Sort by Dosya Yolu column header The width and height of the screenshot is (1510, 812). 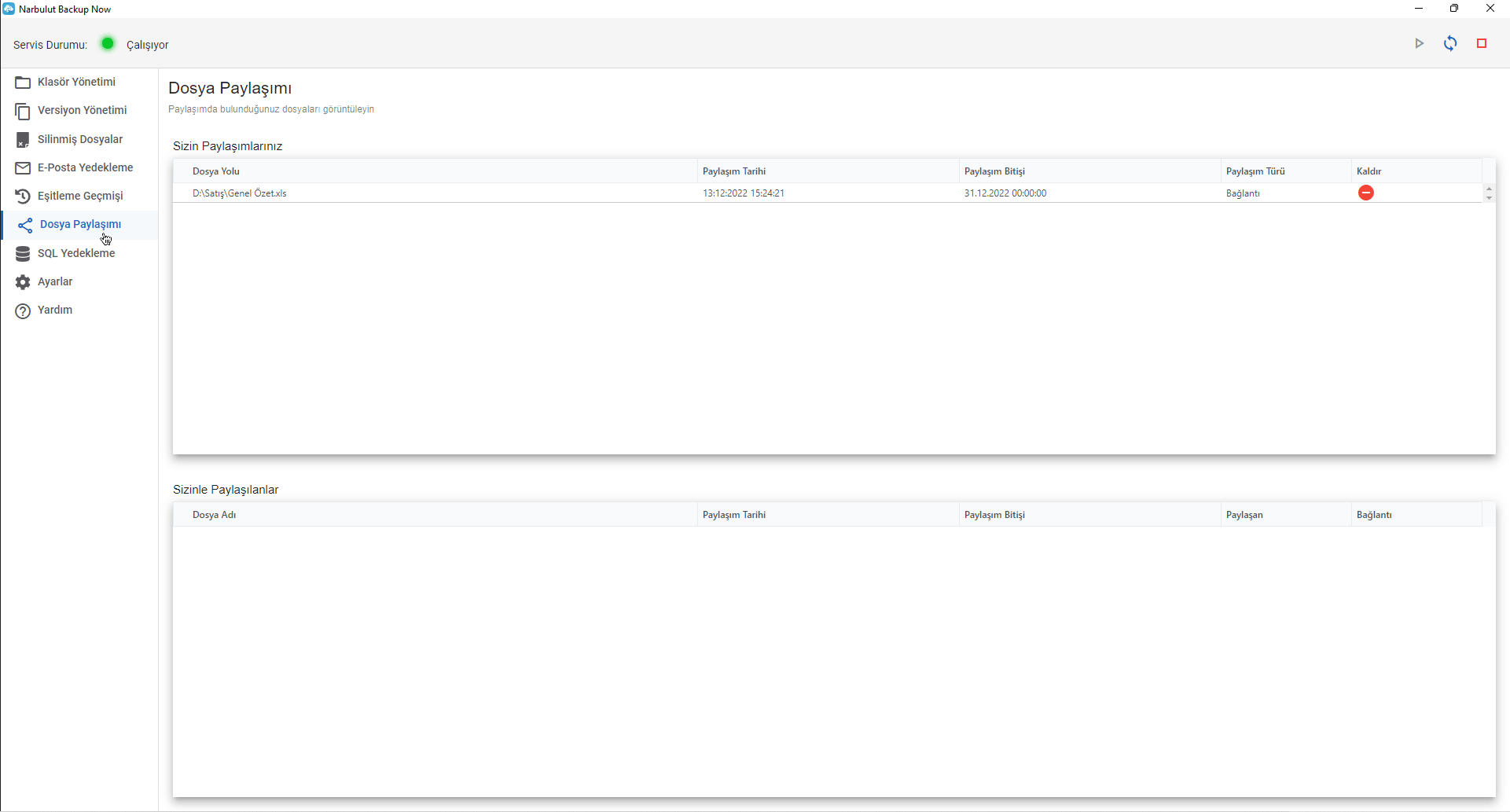click(x=216, y=171)
